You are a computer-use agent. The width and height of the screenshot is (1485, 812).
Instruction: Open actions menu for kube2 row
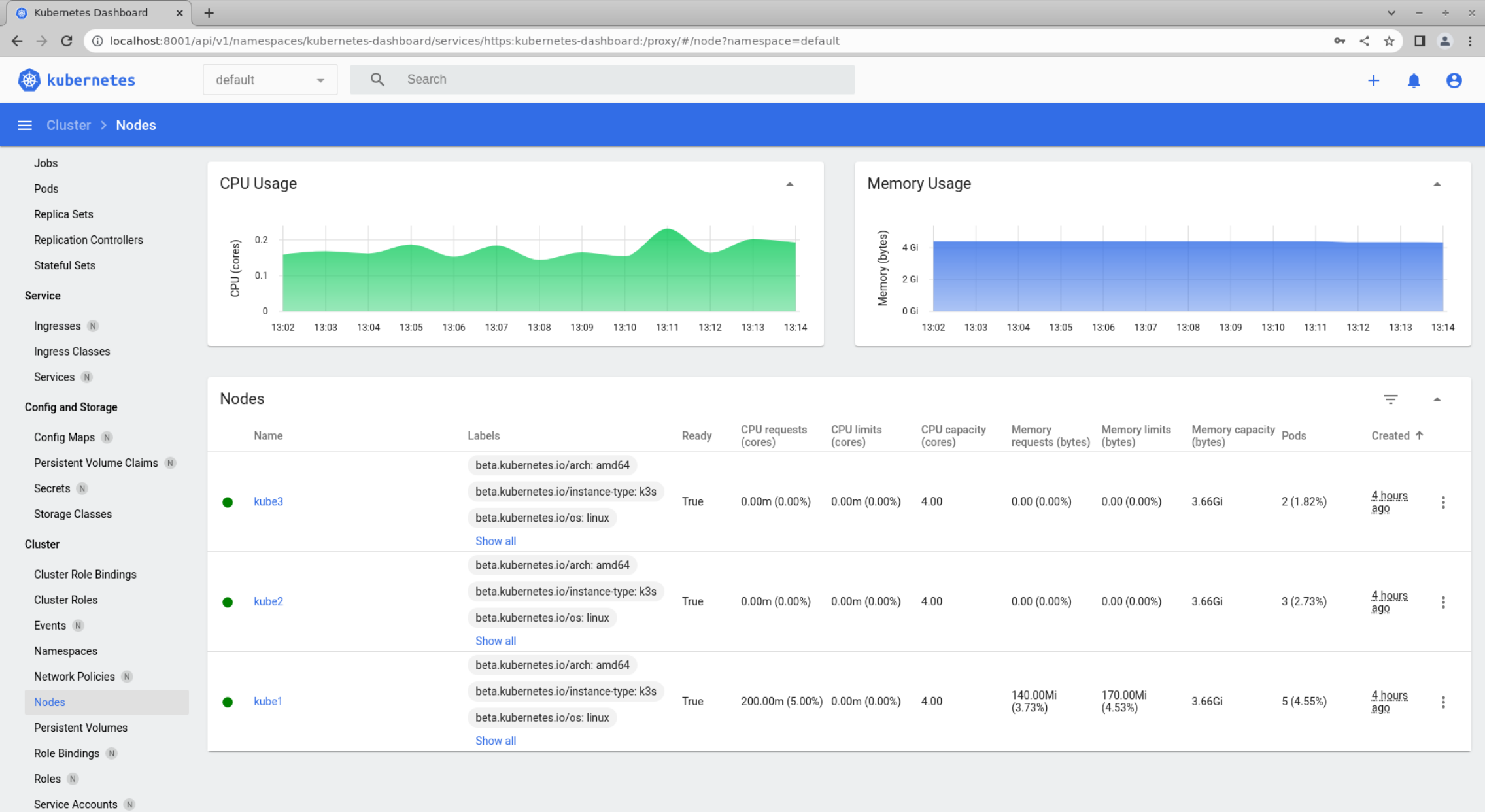(x=1443, y=601)
